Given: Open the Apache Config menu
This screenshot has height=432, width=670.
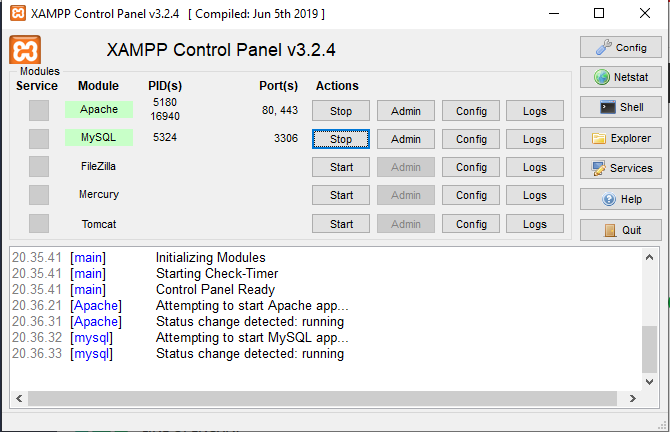Looking at the screenshot, I should coord(471,111).
